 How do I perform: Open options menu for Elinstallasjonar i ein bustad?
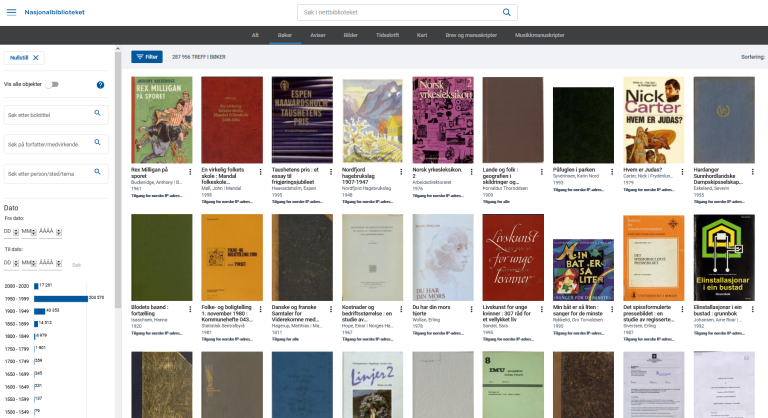752,309
